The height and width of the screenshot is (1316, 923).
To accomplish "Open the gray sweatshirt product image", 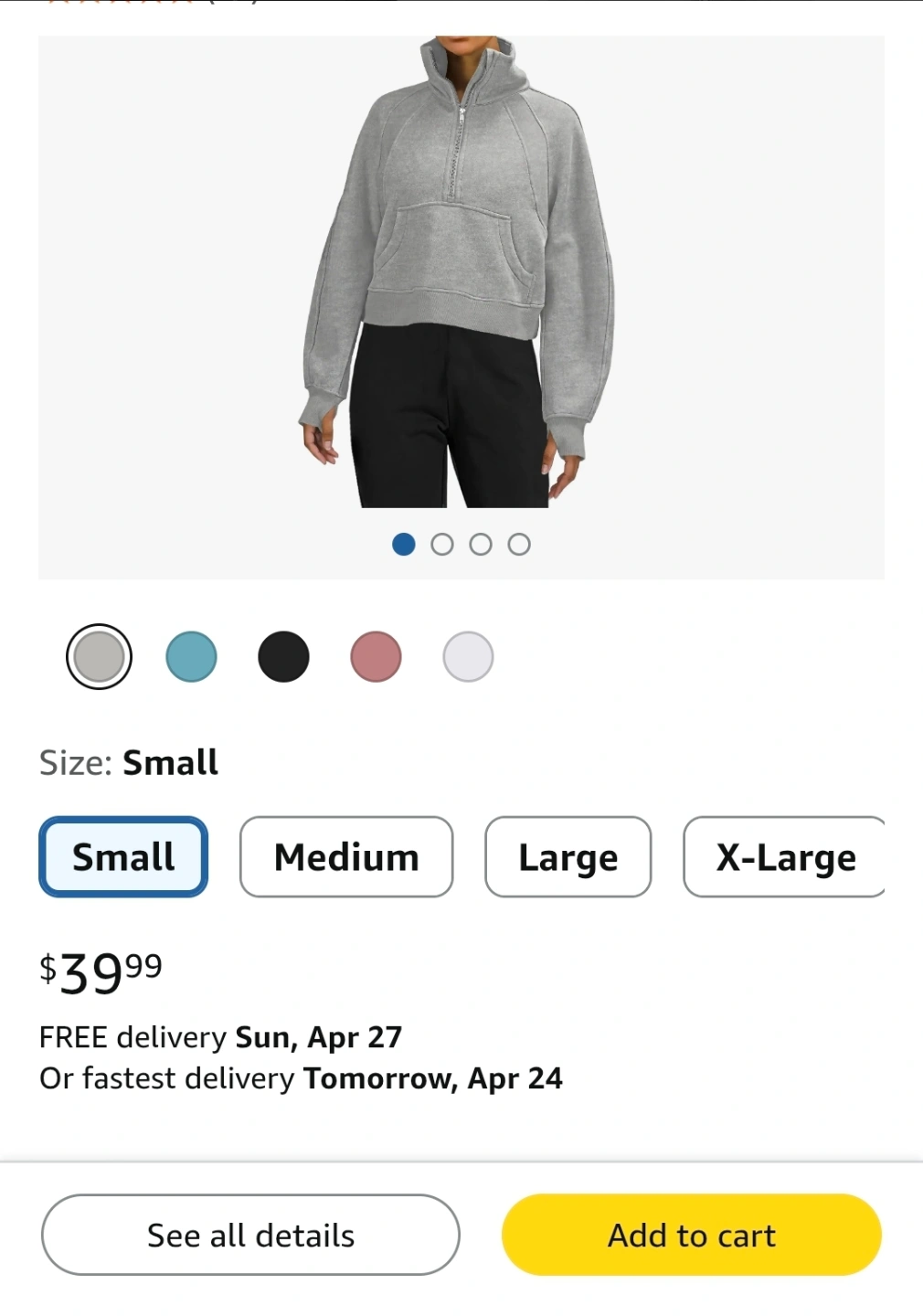I will coord(459,272).
